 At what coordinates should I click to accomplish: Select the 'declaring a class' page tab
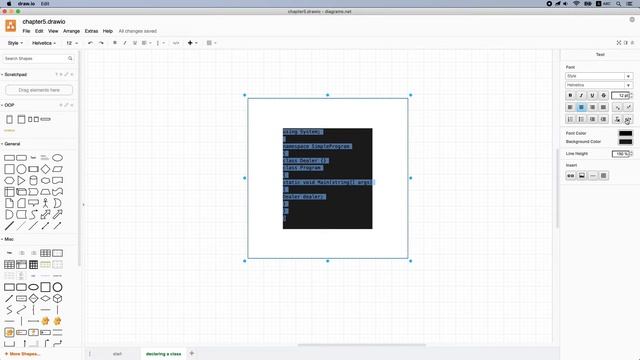tap(163, 354)
